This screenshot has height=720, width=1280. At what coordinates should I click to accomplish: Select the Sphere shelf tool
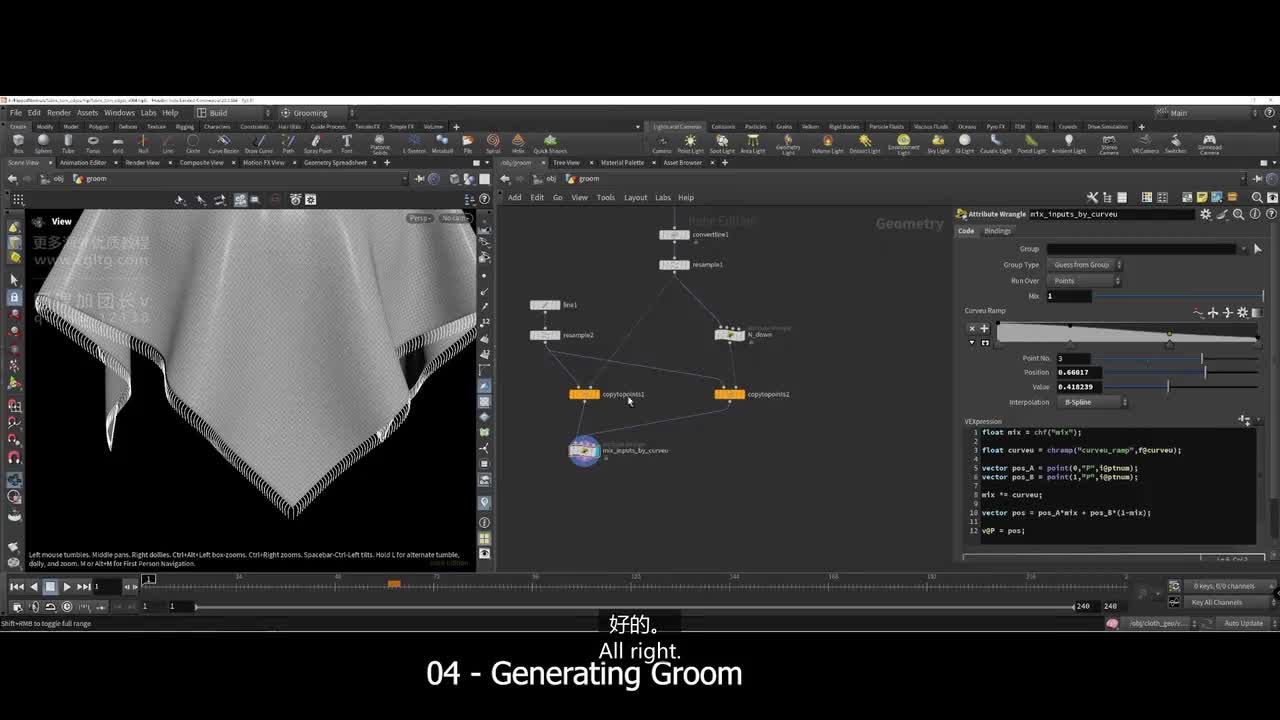pos(43,144)
